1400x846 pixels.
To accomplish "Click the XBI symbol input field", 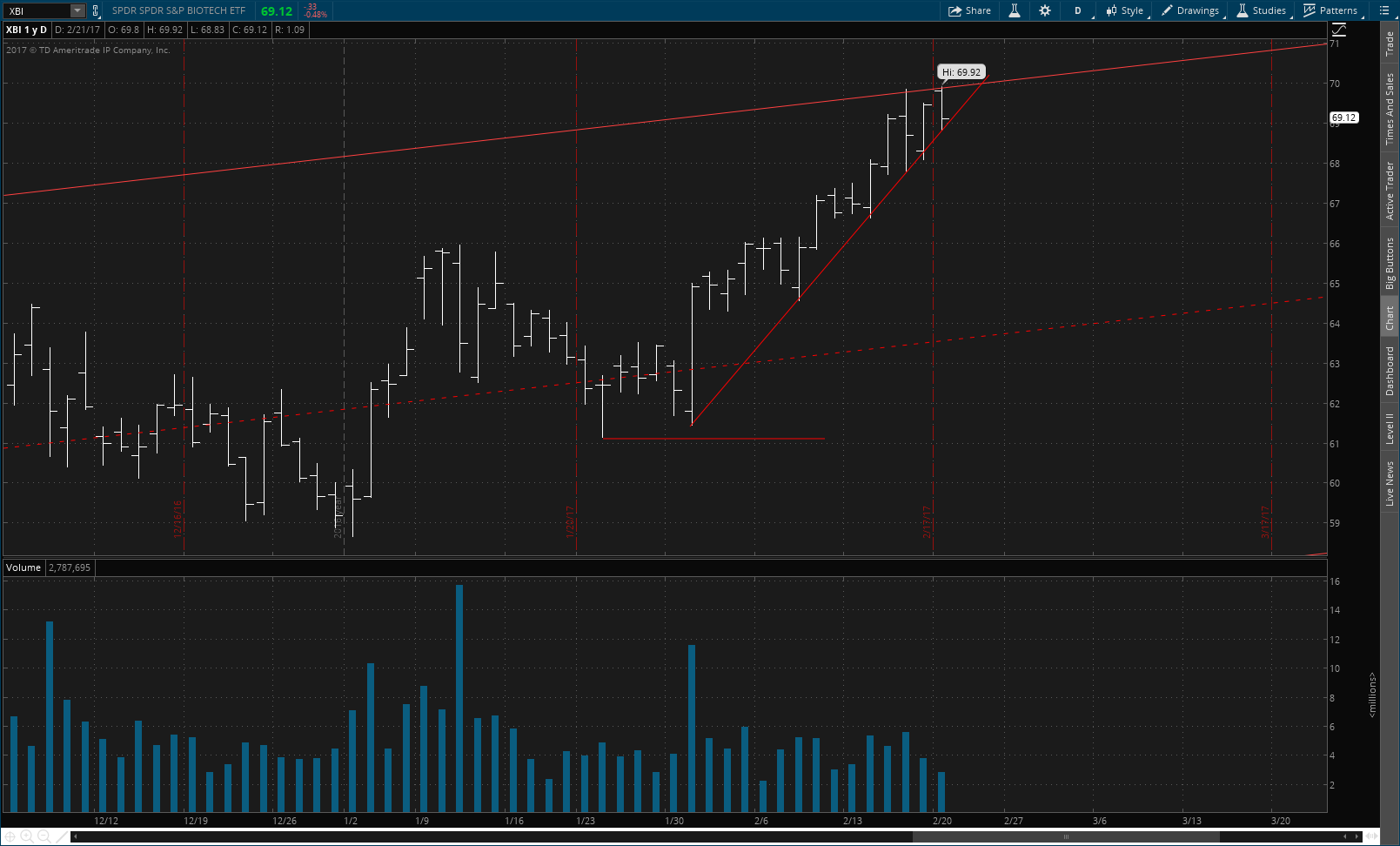I will (37, 10).
